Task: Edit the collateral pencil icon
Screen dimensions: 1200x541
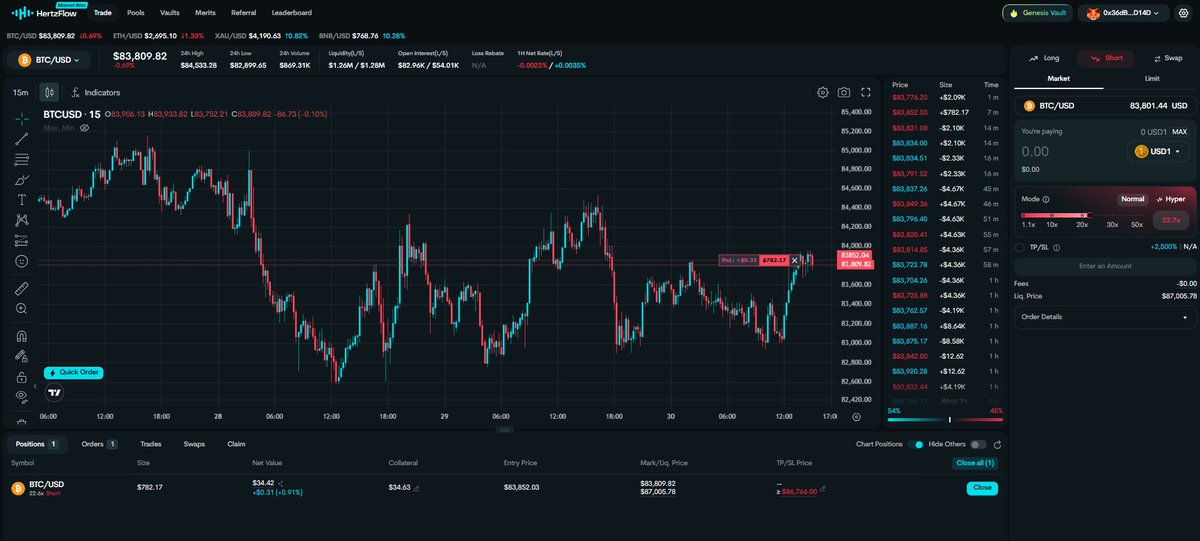Action: pos(417,488)
